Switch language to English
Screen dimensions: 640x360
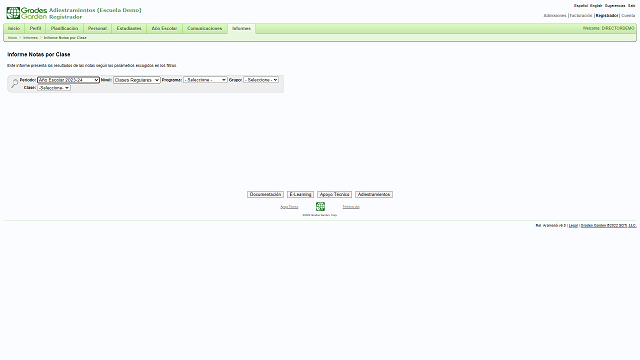tap(596, 6)
